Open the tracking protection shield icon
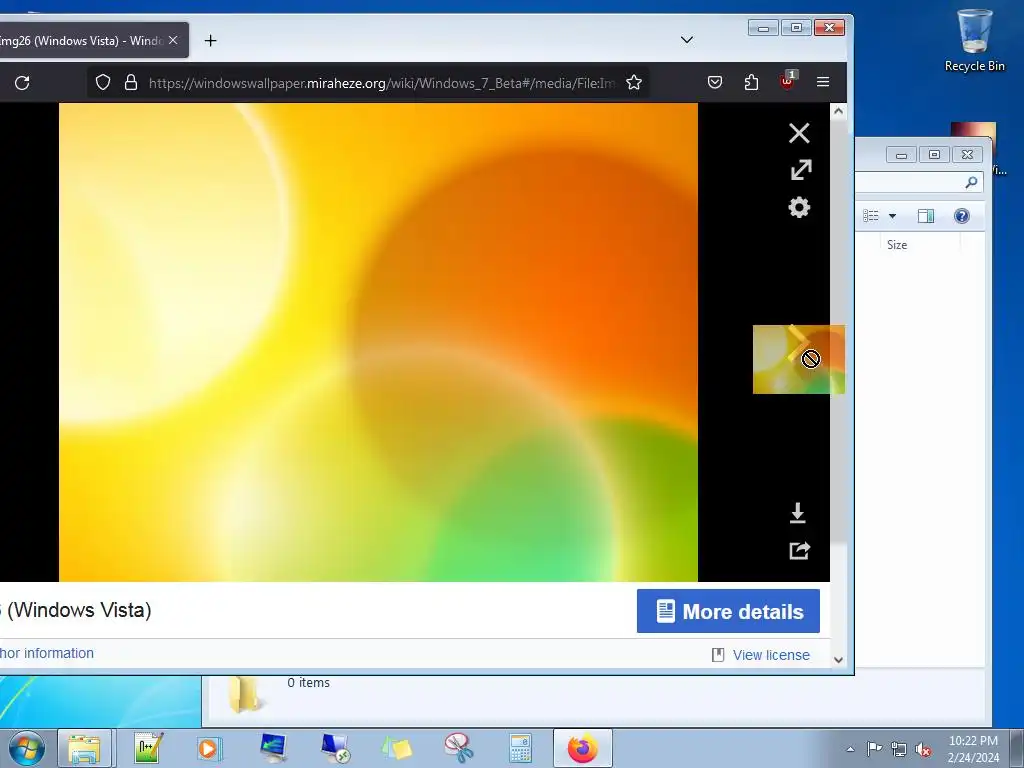 103,82
